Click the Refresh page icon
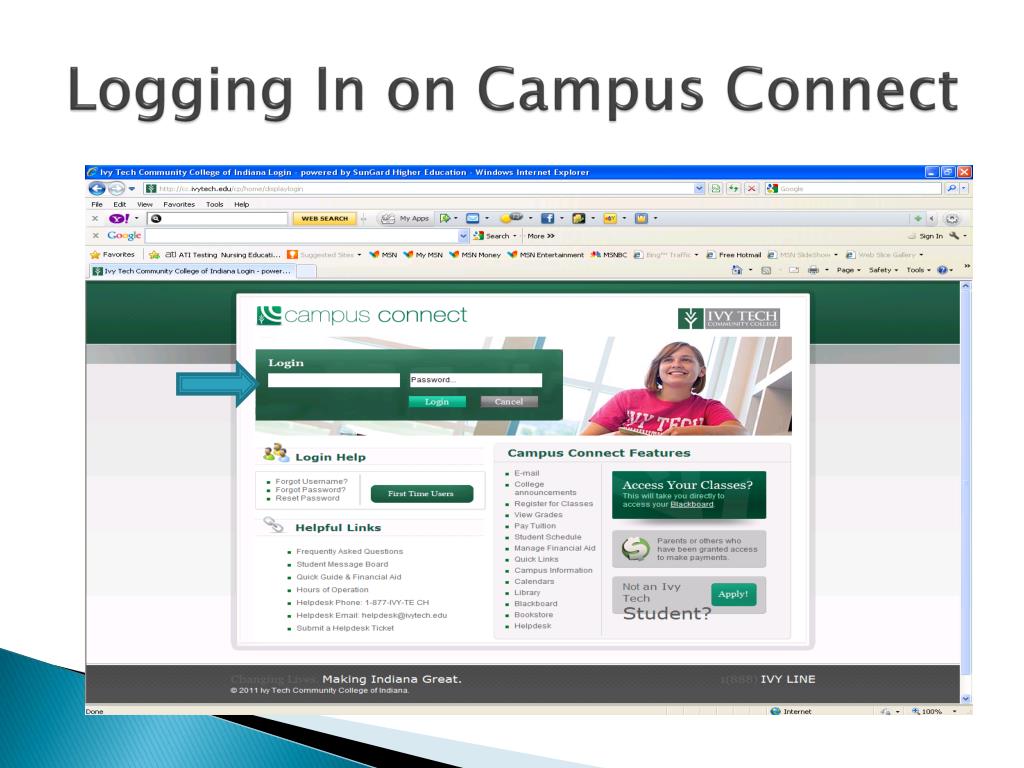Viewport: 1024px width, 768px height. point(734,188)
